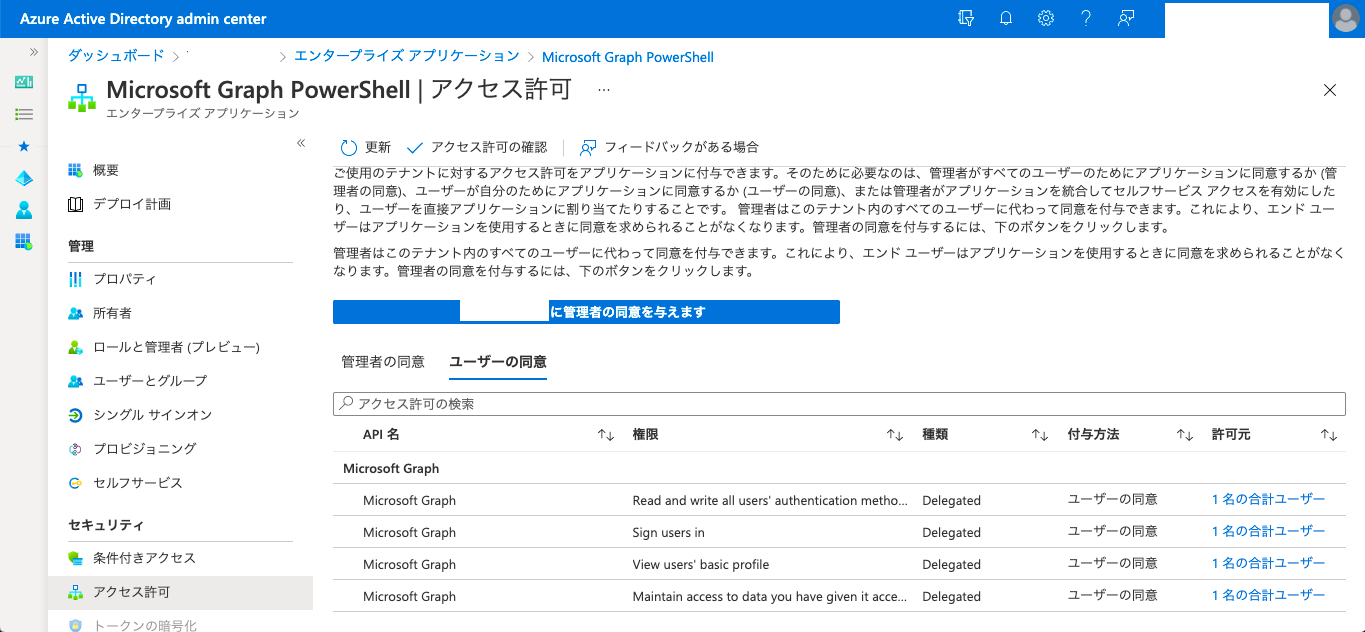
Task: Click the 所有者 people icon
Action: 75,313
